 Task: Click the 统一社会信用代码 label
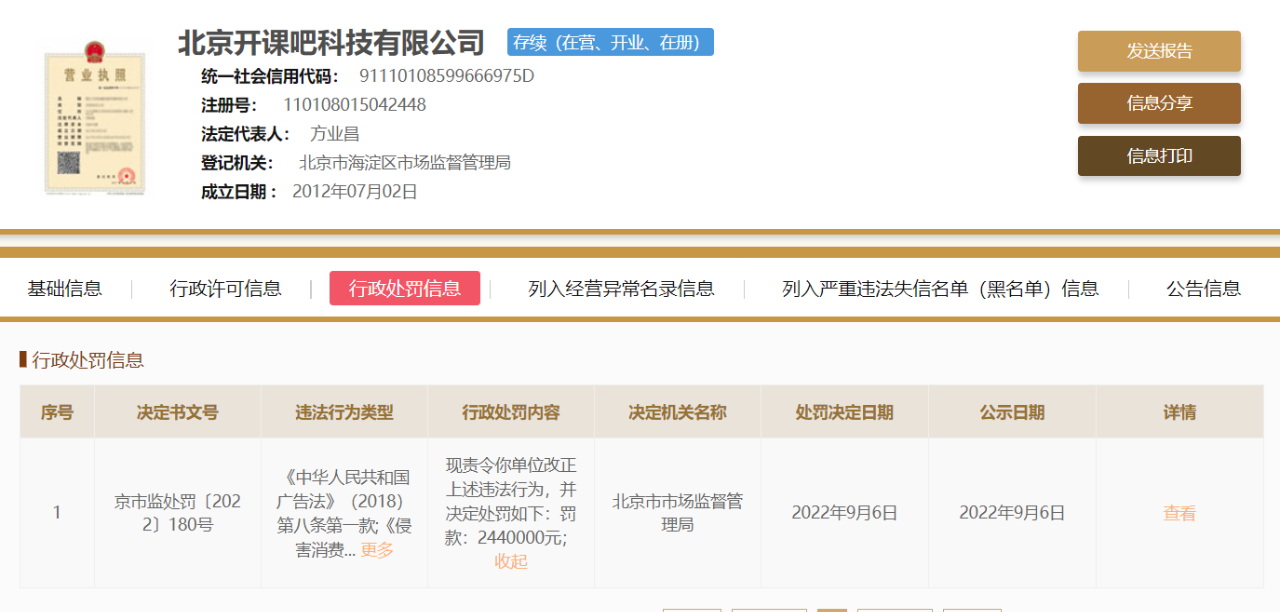(270, 76)
